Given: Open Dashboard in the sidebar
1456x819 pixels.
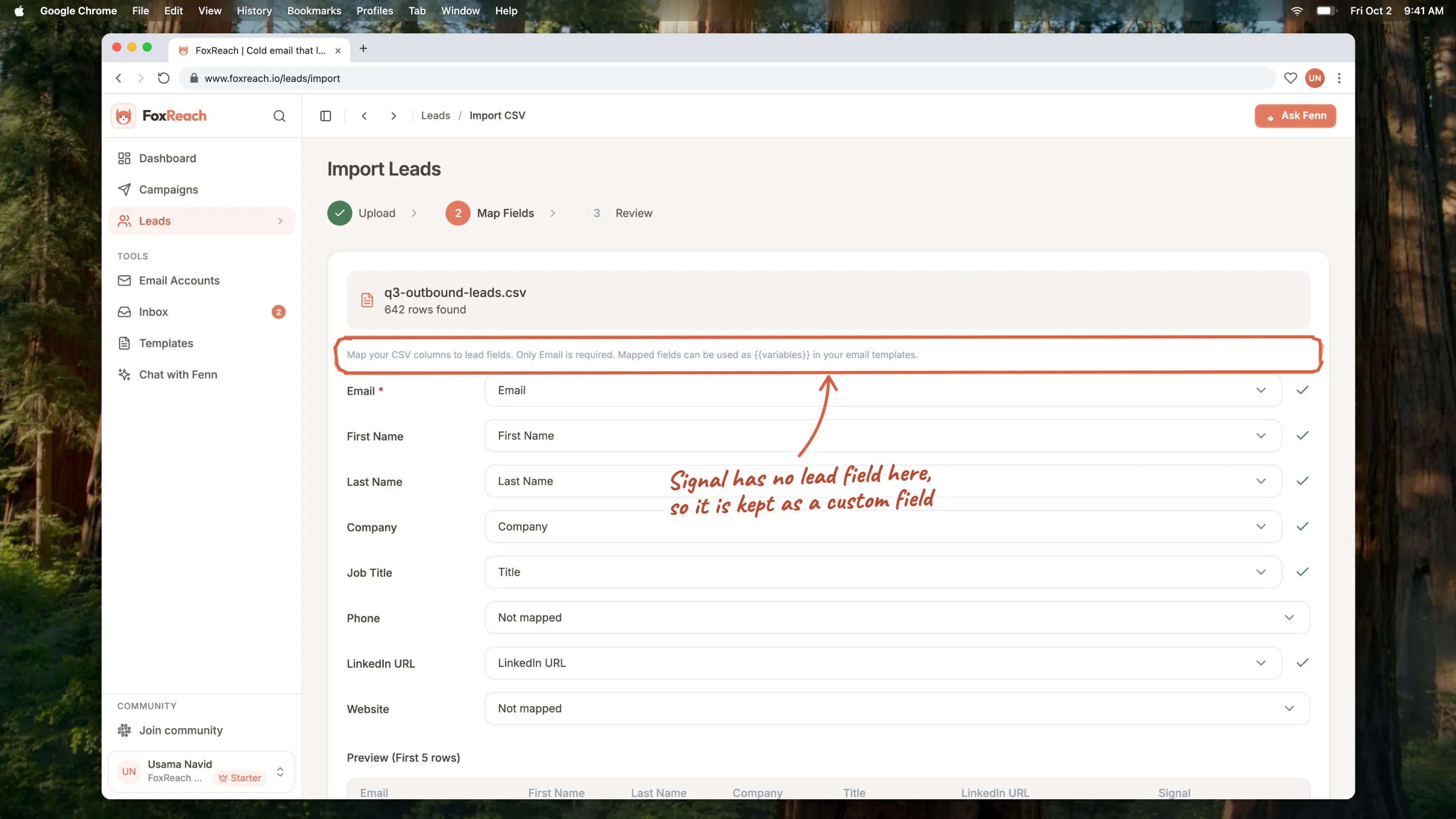Looking at the screenshot, I should click(201, 158).
